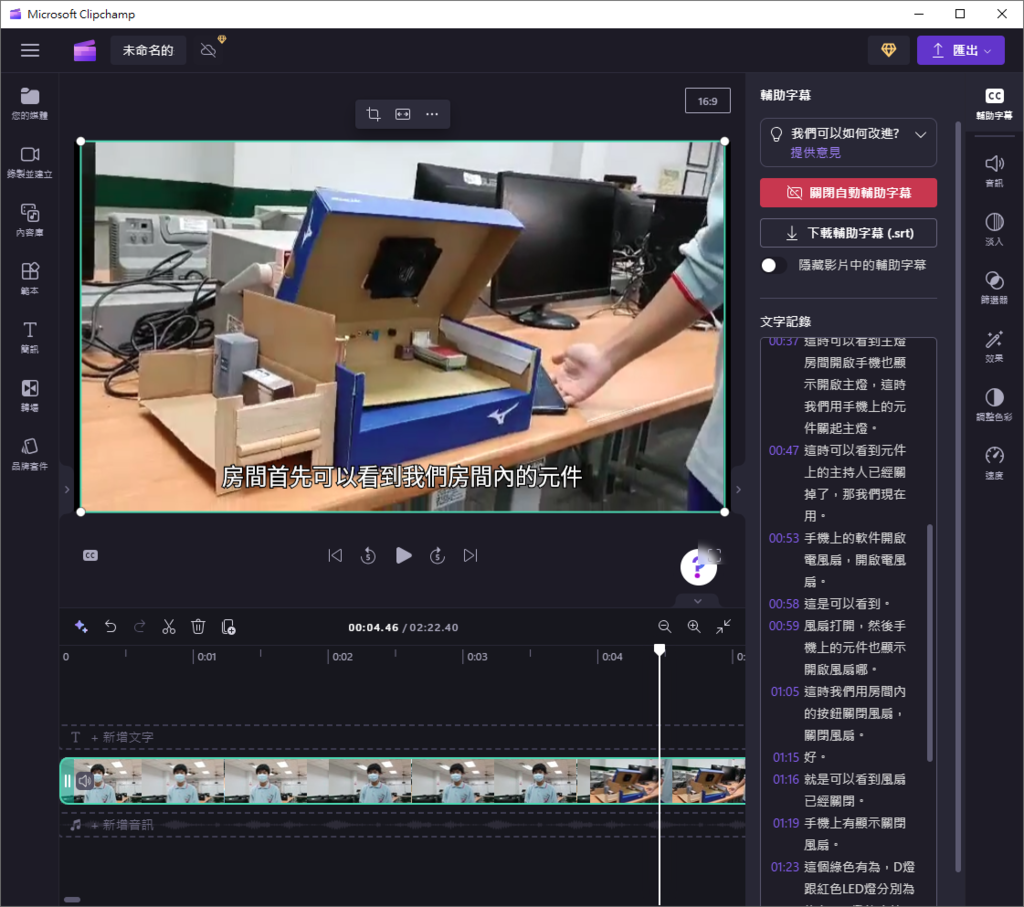Viewport: 1024px width, 907px height.
Task: Select the video clip thumbnail in timeline
Action: (x=403, y=780)
